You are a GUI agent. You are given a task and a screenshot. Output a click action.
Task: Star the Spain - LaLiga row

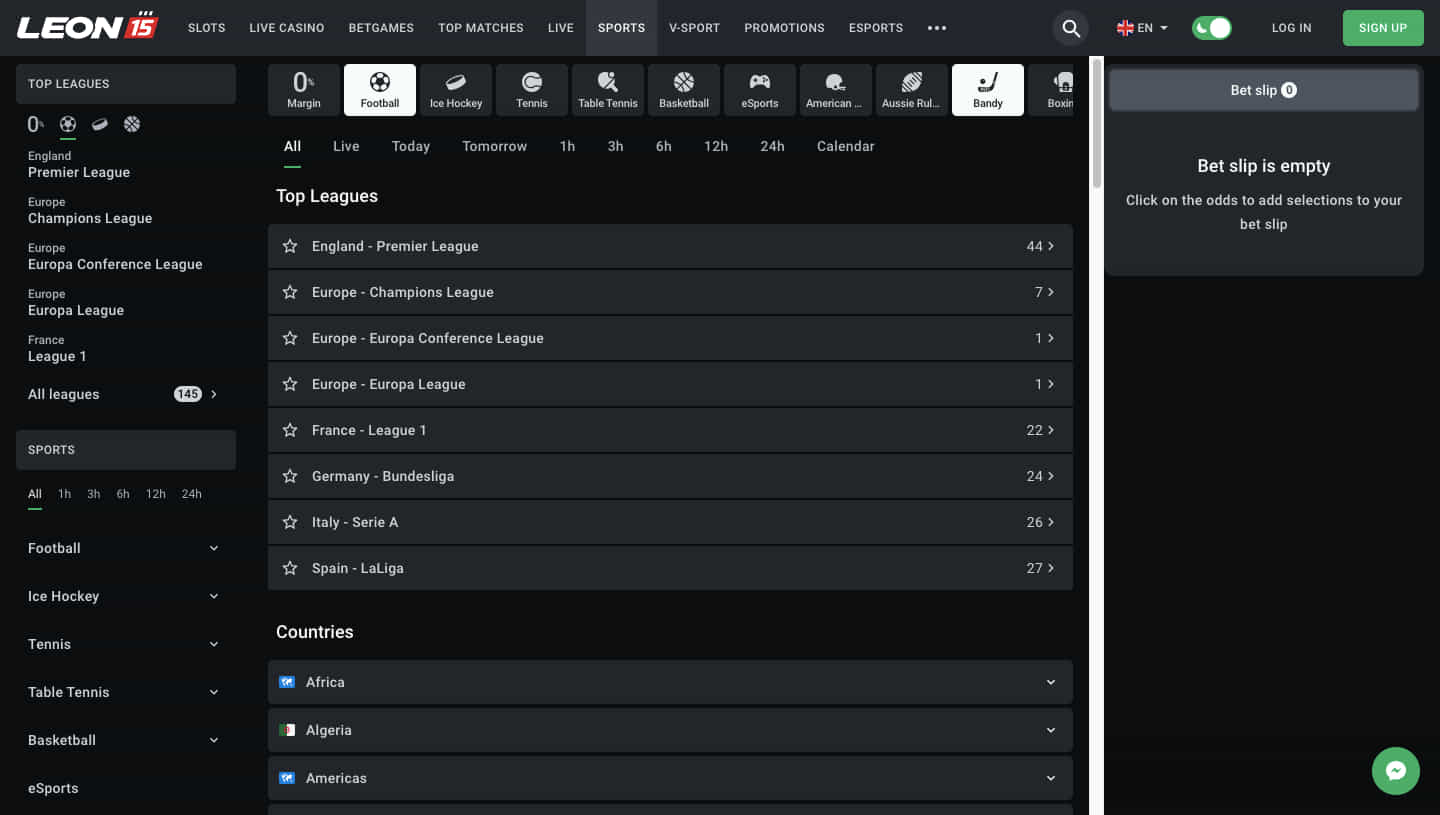[x=290, y=568]
